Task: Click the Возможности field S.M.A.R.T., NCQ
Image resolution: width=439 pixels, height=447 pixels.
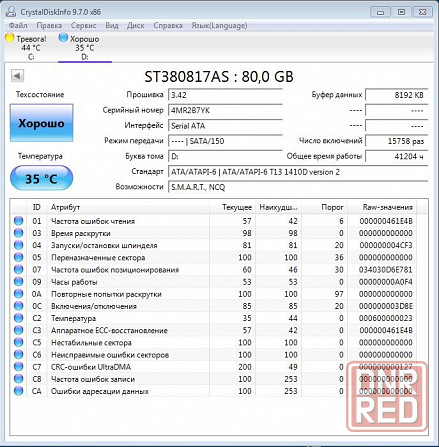Action: (298, 187)
